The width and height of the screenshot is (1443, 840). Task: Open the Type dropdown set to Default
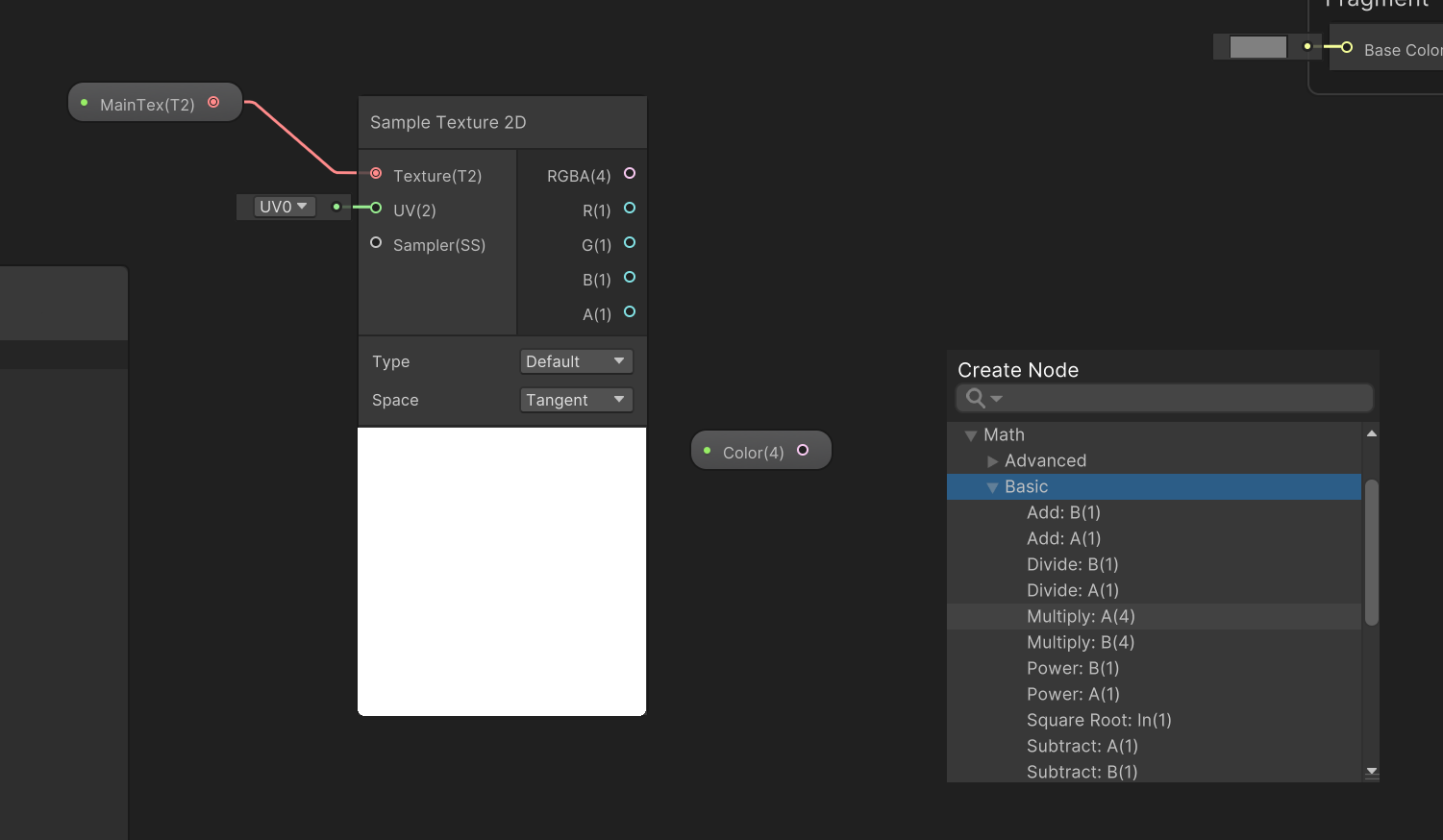click(576, 360)
